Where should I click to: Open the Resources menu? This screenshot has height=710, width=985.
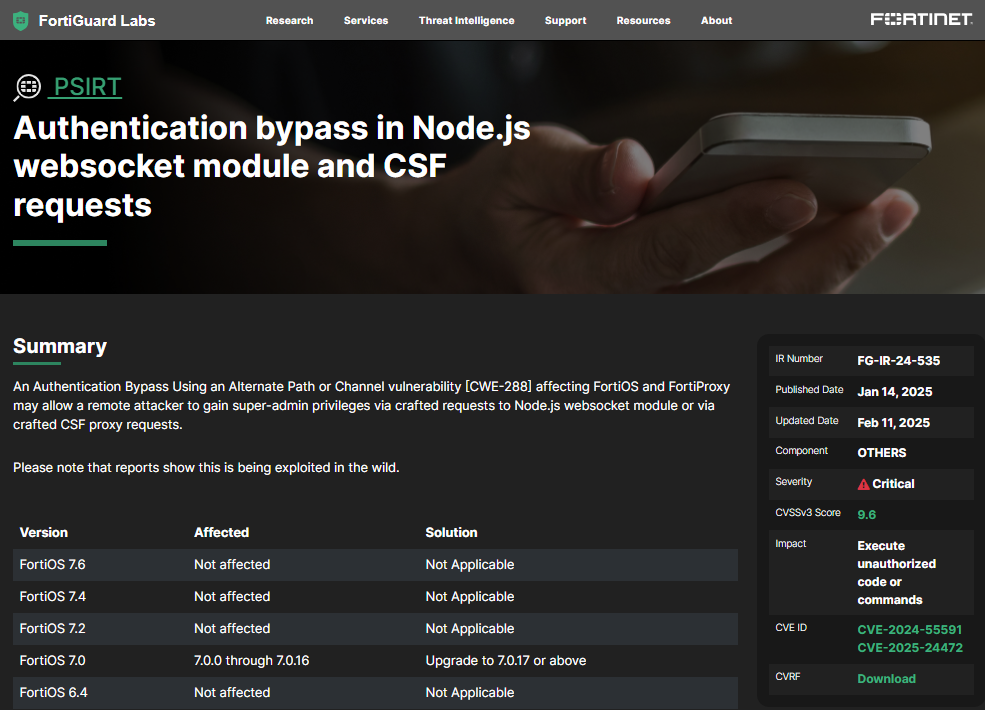(643, 21)
